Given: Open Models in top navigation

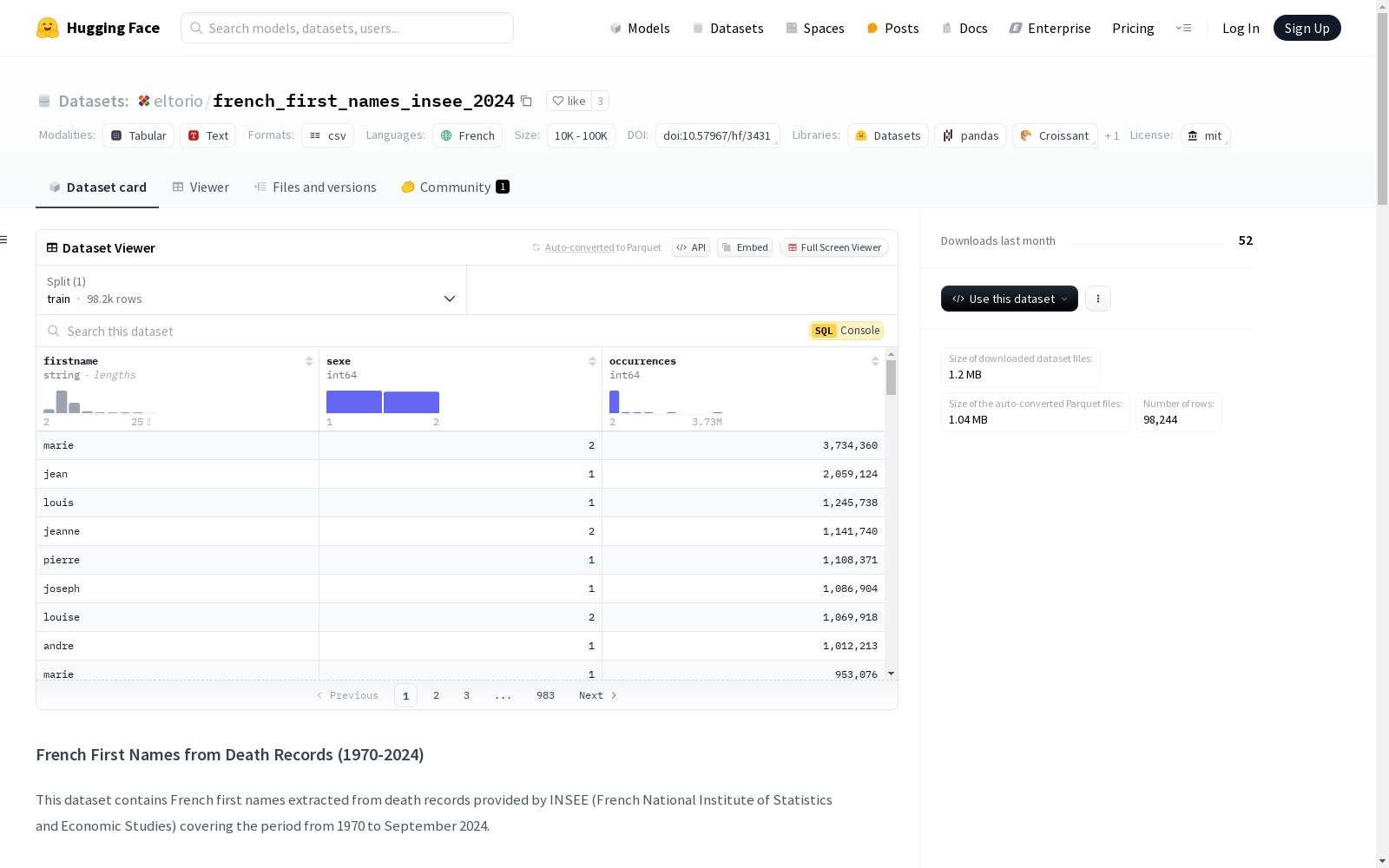Looking at the screenshot, I should (640, 28).
